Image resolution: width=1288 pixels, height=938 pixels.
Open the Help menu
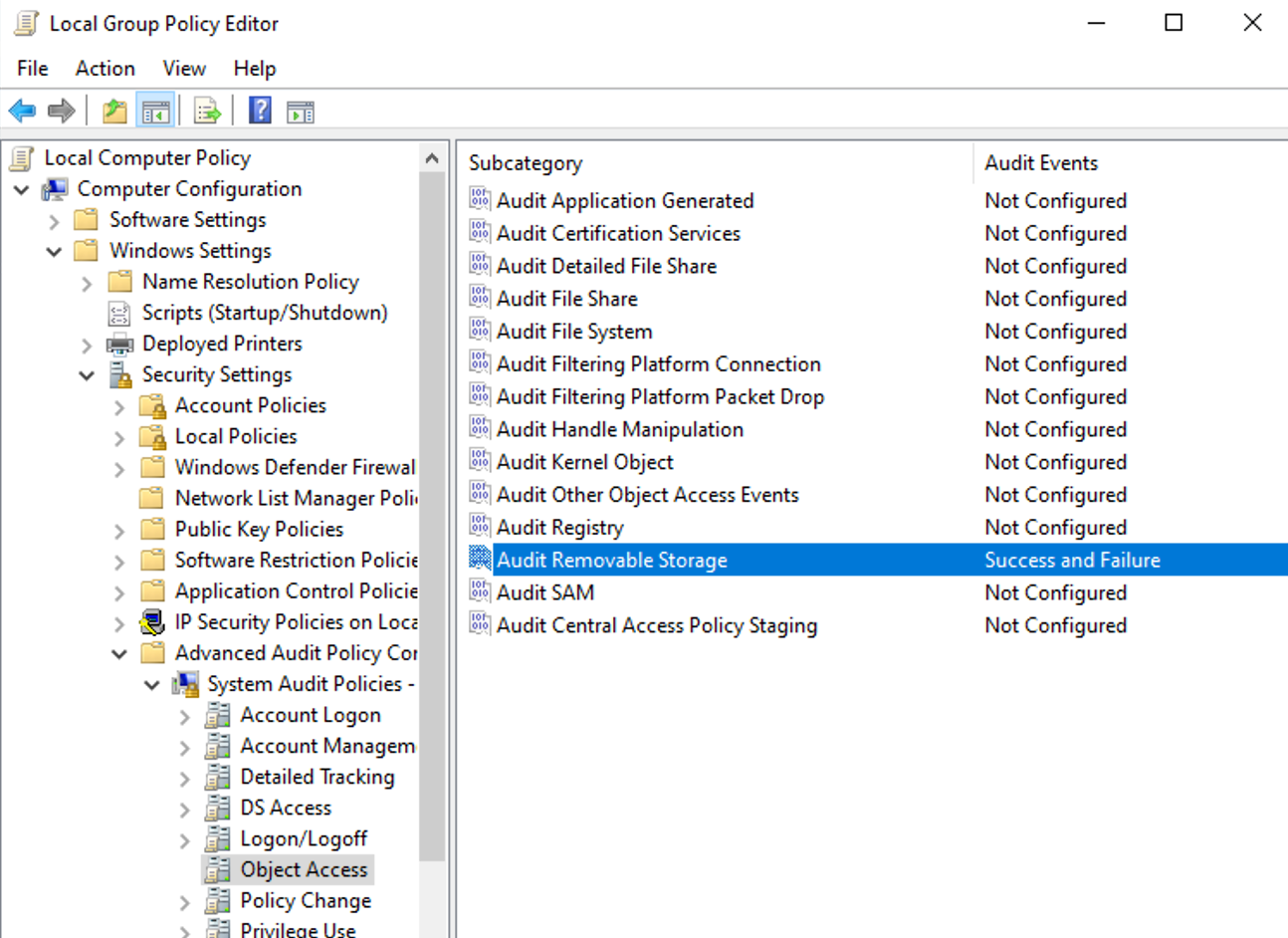(x=255, y=68)
